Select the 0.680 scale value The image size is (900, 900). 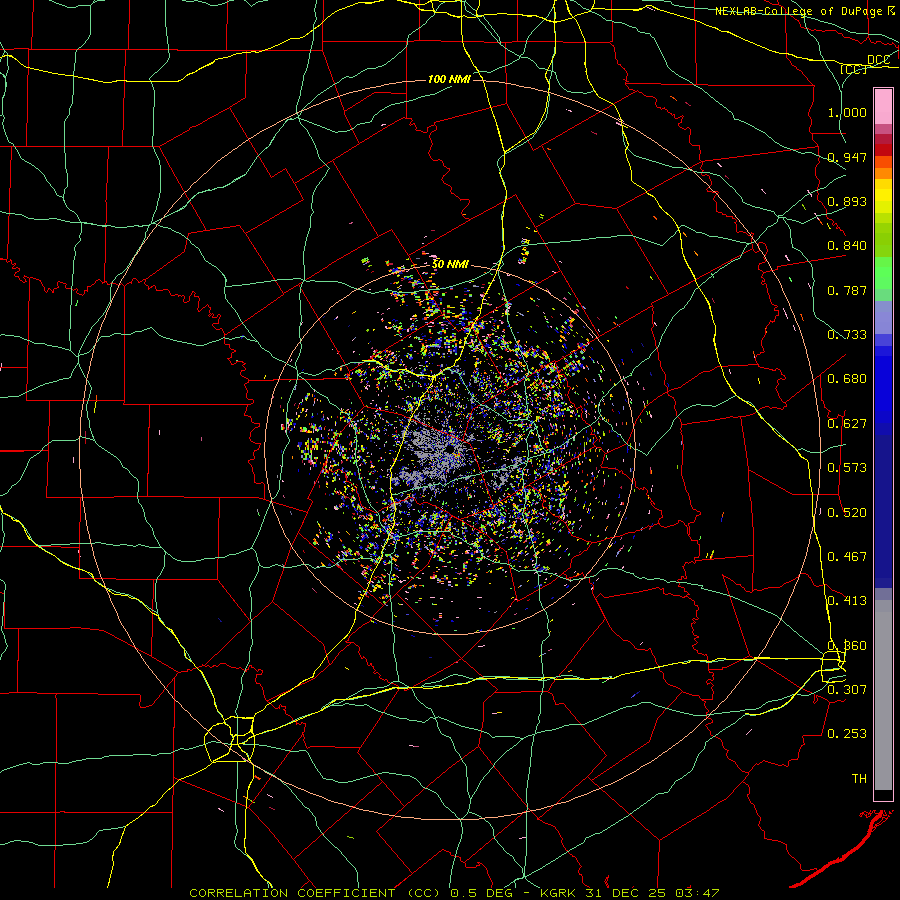click(847, 379)
